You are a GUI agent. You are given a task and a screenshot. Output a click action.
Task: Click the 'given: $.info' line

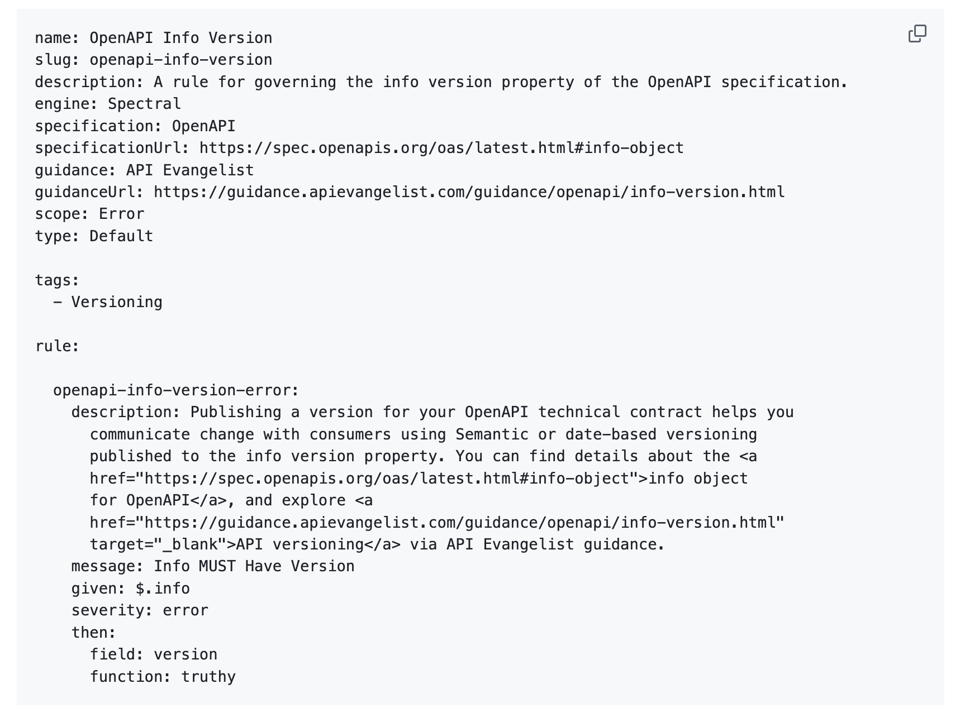[130, 588]
